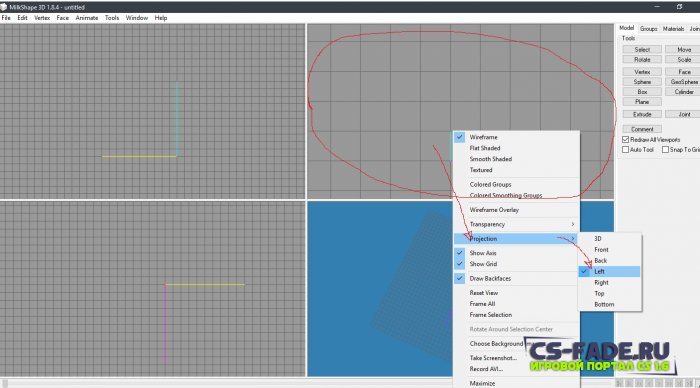Image resolution: width=700 pixels, height=388 pixels.
Task: Expand the Transparency submenu arrow
Action: (x=573, y=224)
